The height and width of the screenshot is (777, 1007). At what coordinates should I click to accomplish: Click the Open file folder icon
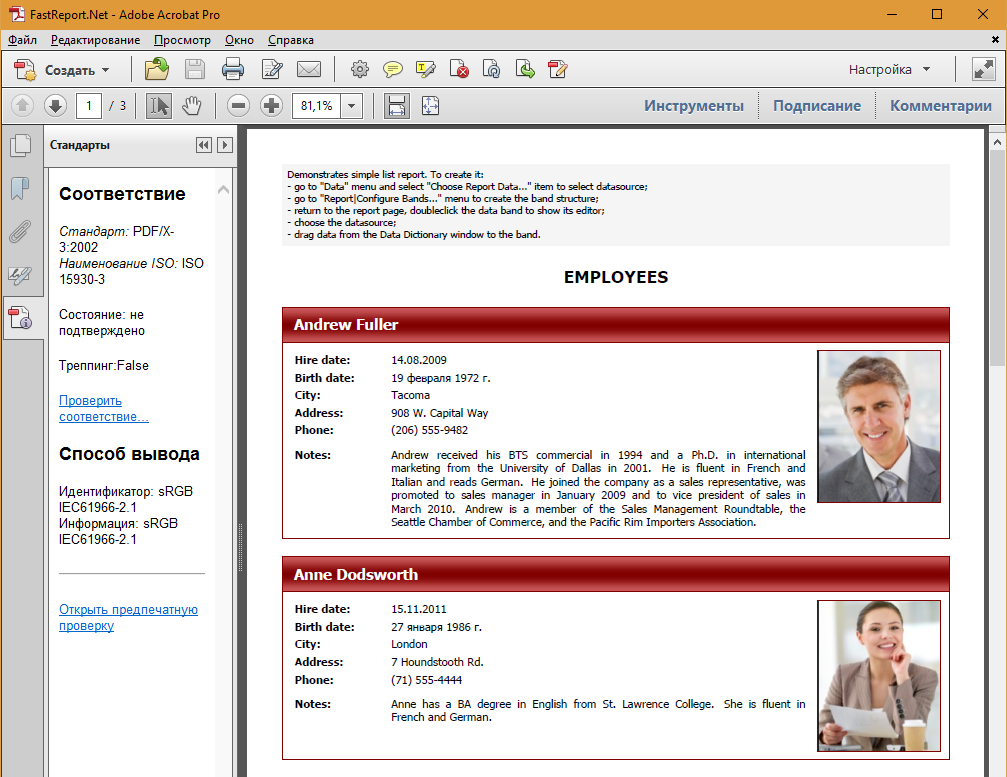(157, 69)
